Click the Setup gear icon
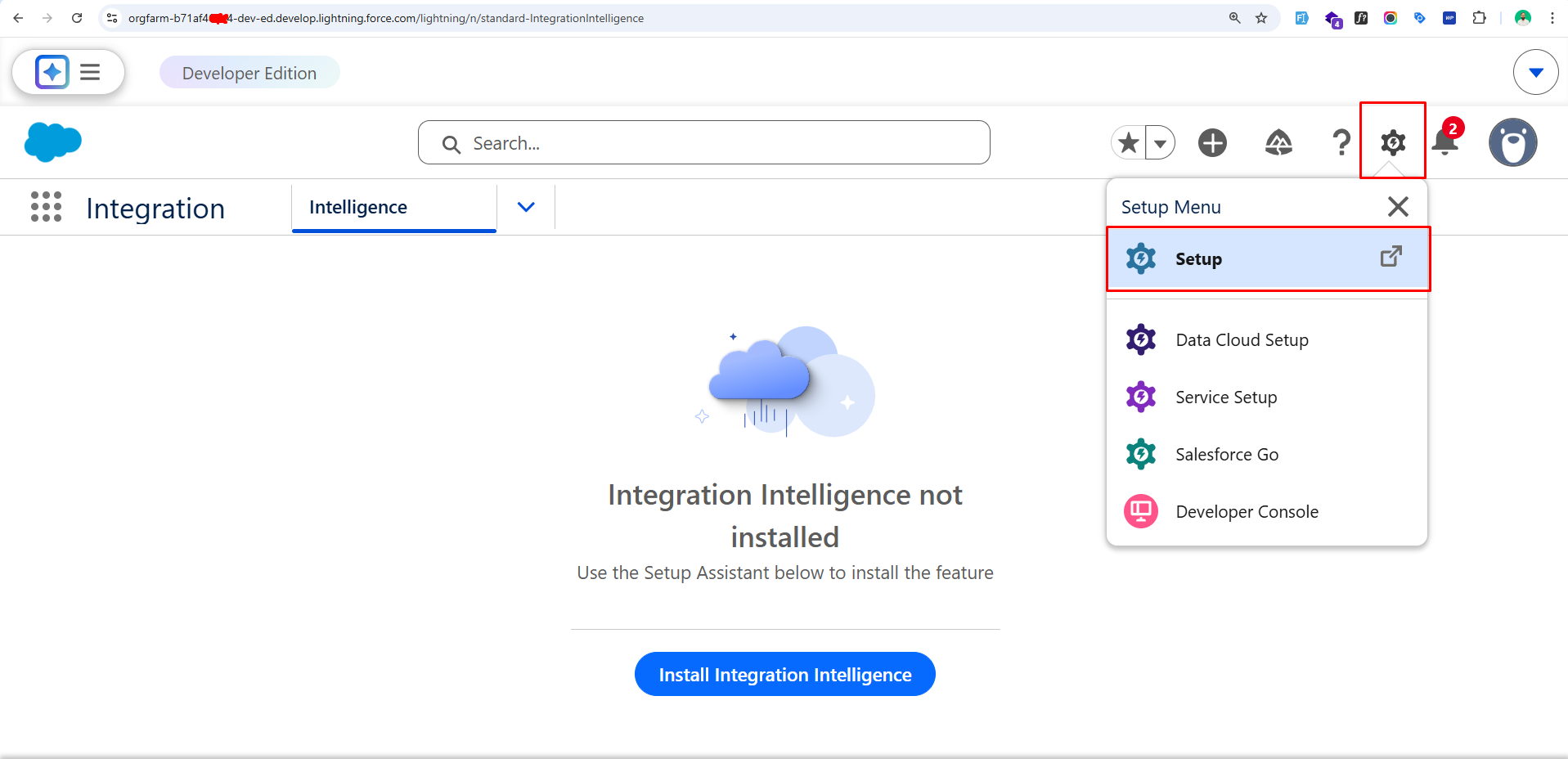The image size is (1568, 759). pyautogui.click(x=1391, y=142)
